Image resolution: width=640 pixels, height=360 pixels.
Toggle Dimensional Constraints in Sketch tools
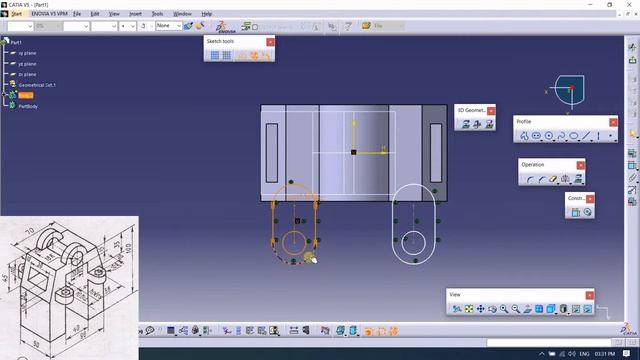pyautogui.click(x=266, y=56)
